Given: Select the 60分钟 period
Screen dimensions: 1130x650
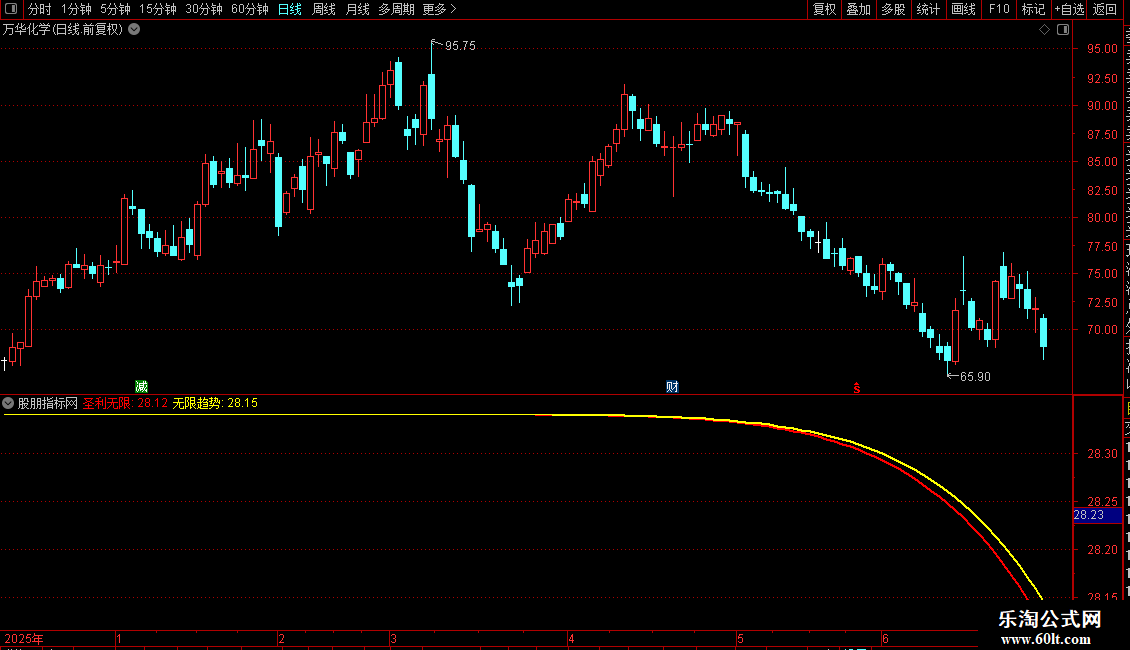Looking at the screenshot, I should coord(250,9).
